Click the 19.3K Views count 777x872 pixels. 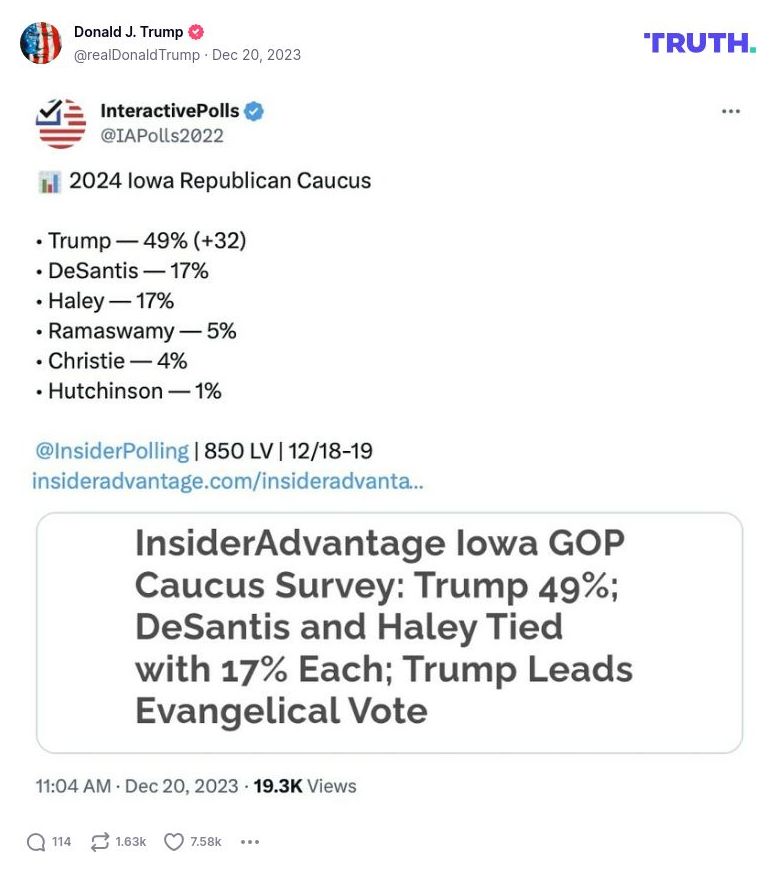coord(304,786)
